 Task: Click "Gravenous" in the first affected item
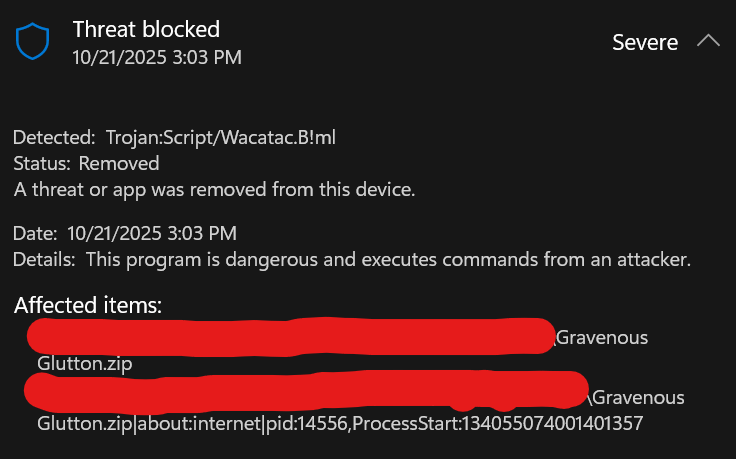(x=602, y=338)
